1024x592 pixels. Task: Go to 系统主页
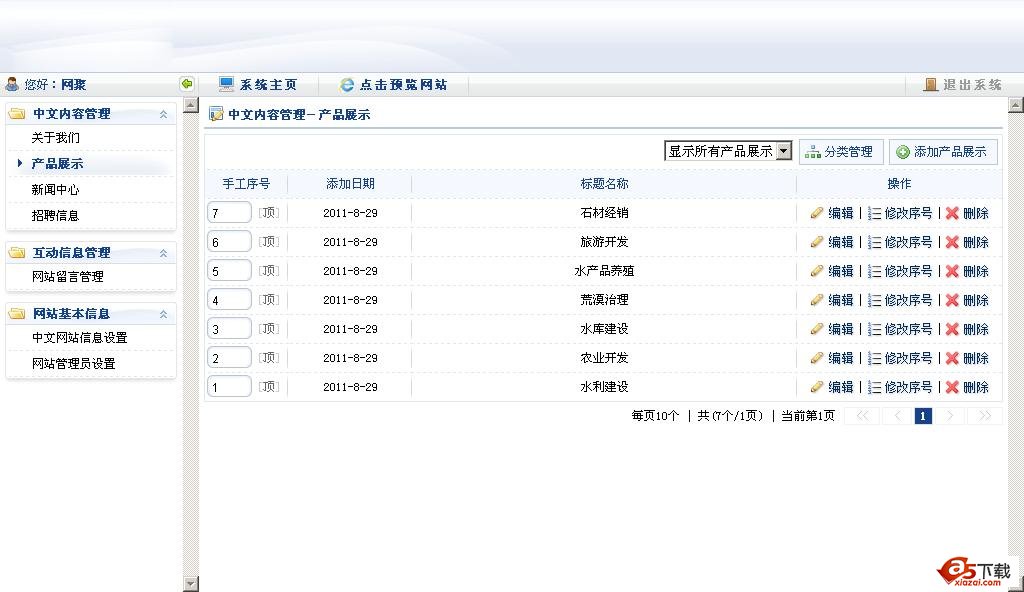(x=268, y=84)
